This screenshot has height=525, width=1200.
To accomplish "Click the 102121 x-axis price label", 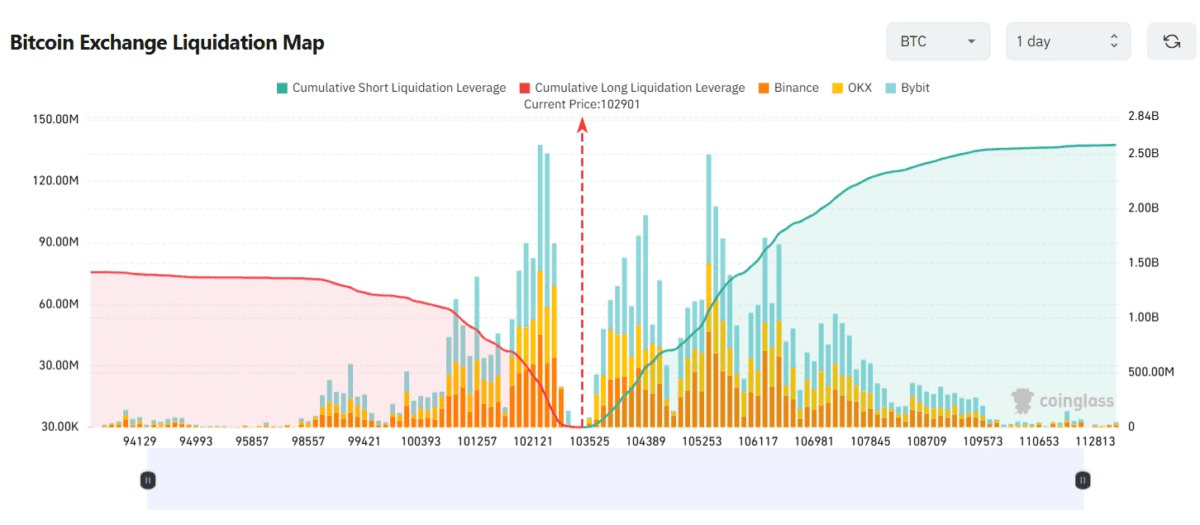I will (535, 441).
